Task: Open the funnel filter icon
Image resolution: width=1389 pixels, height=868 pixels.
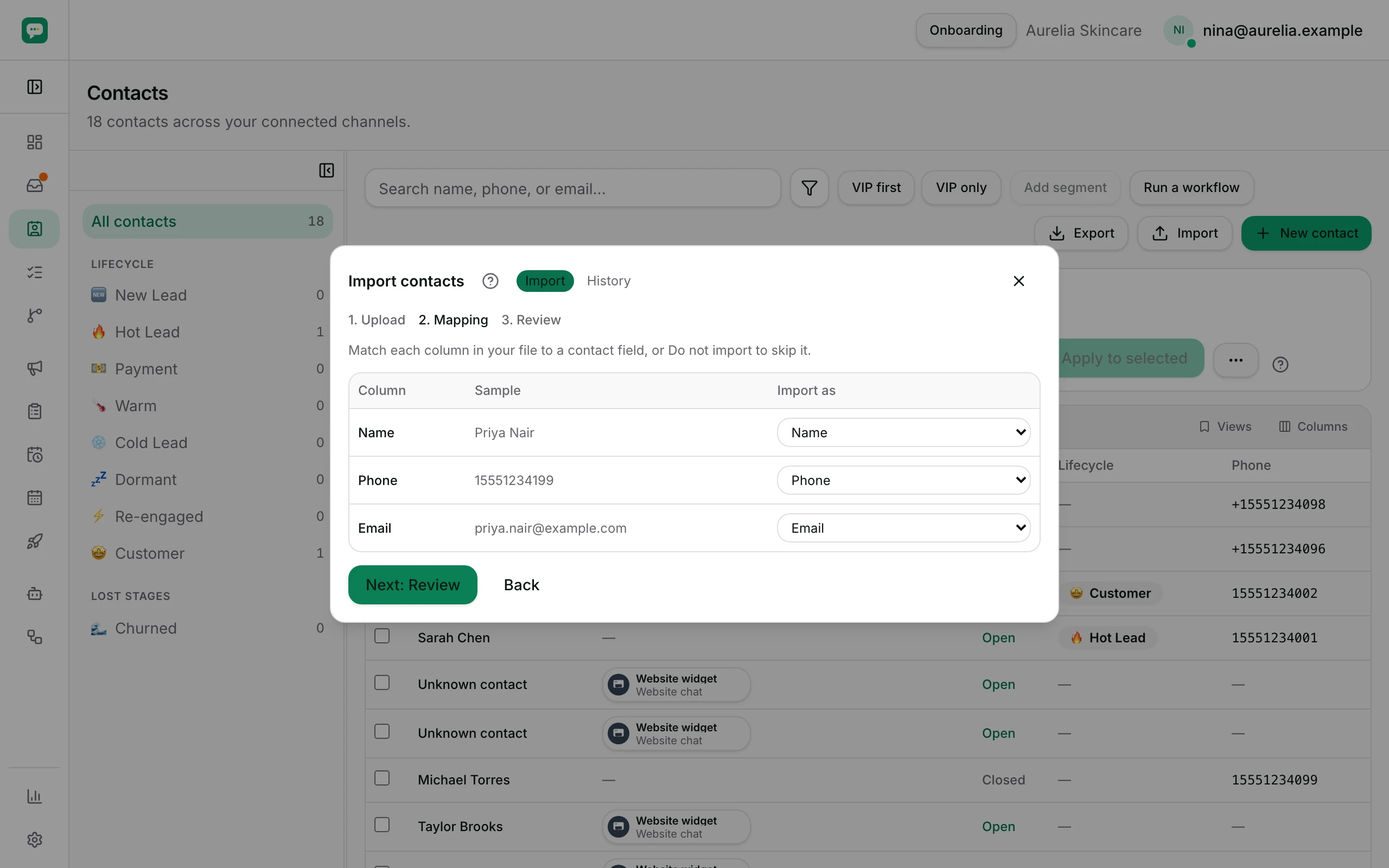Action: tap(810, 188)
